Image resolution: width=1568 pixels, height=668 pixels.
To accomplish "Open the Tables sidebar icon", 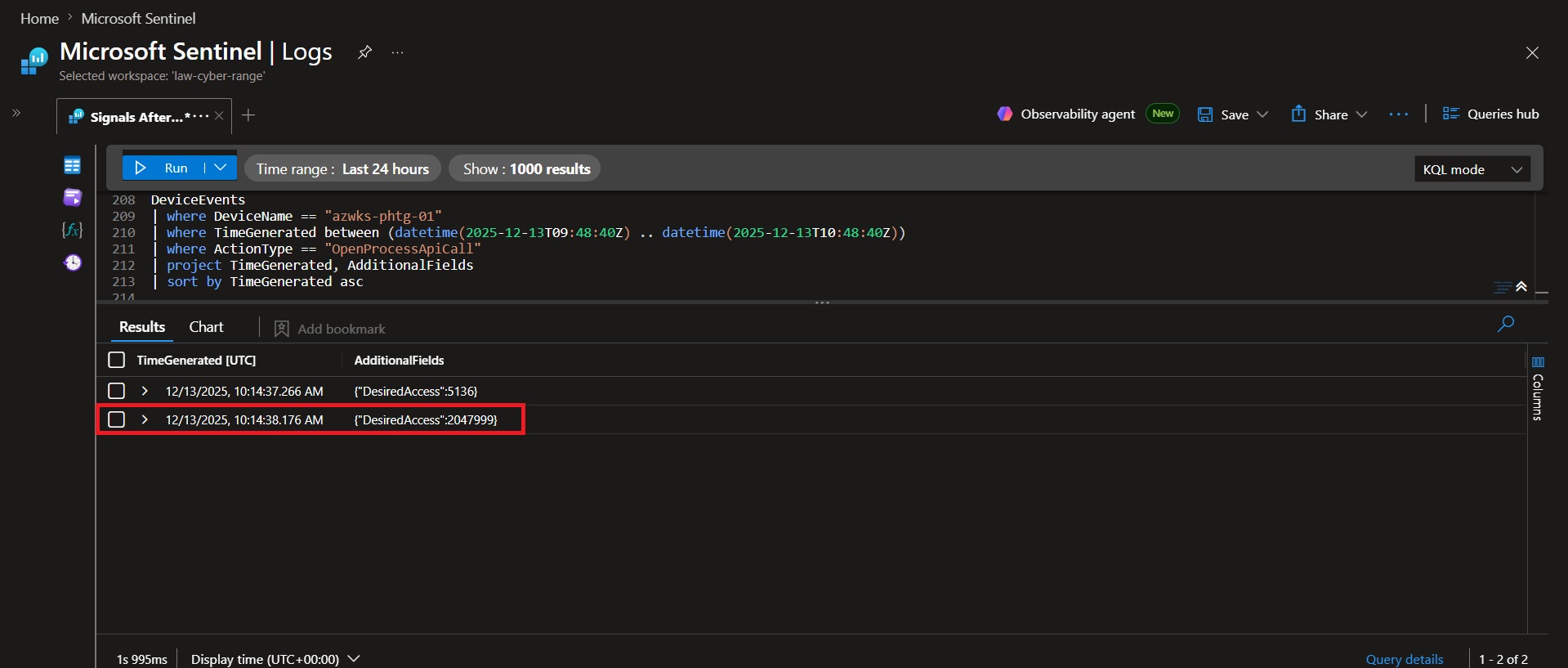I will point(72,166).
